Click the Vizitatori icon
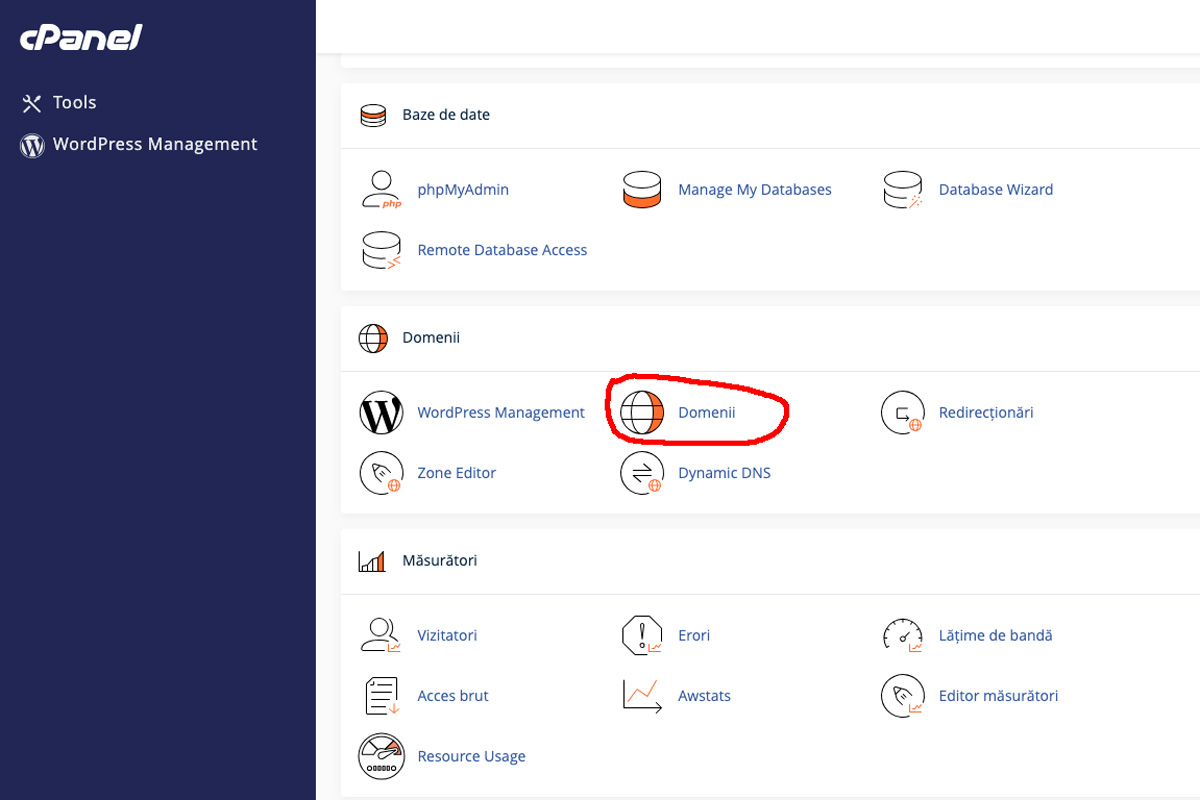This screenshot has width=1200, height=800. coord(381,635)
